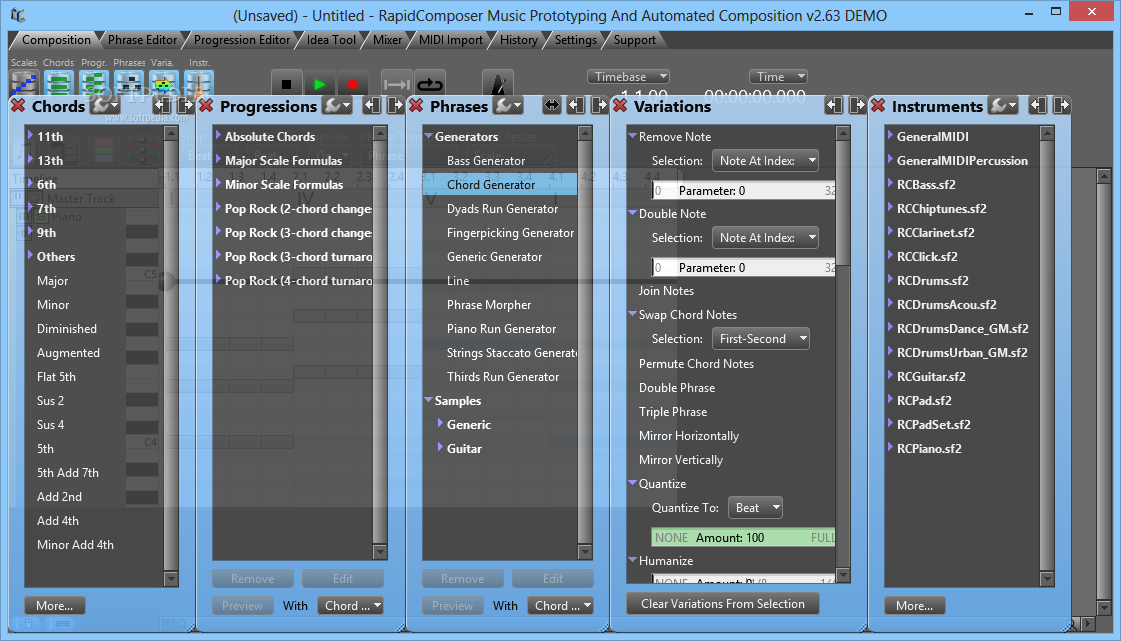The image size is (1121, 641).
Task: Close the Phrases panel
Action: (416, 106)
